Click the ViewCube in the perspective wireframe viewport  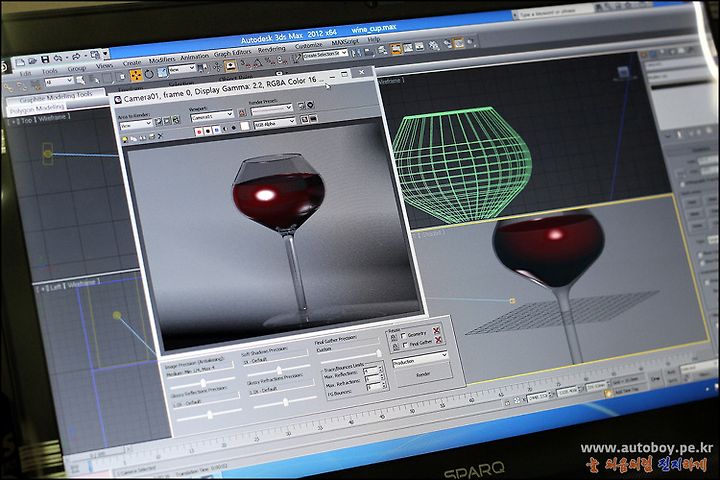coord(623,72)
